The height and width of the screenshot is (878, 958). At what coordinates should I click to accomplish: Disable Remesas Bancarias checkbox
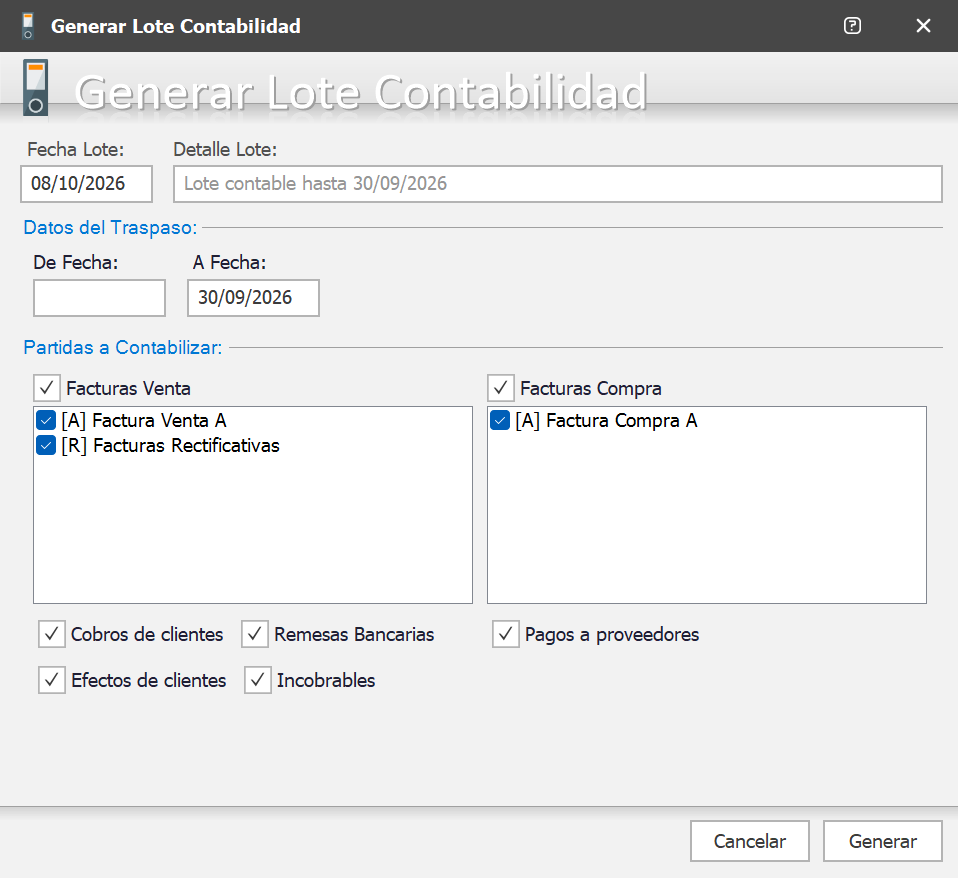point(255,634)
